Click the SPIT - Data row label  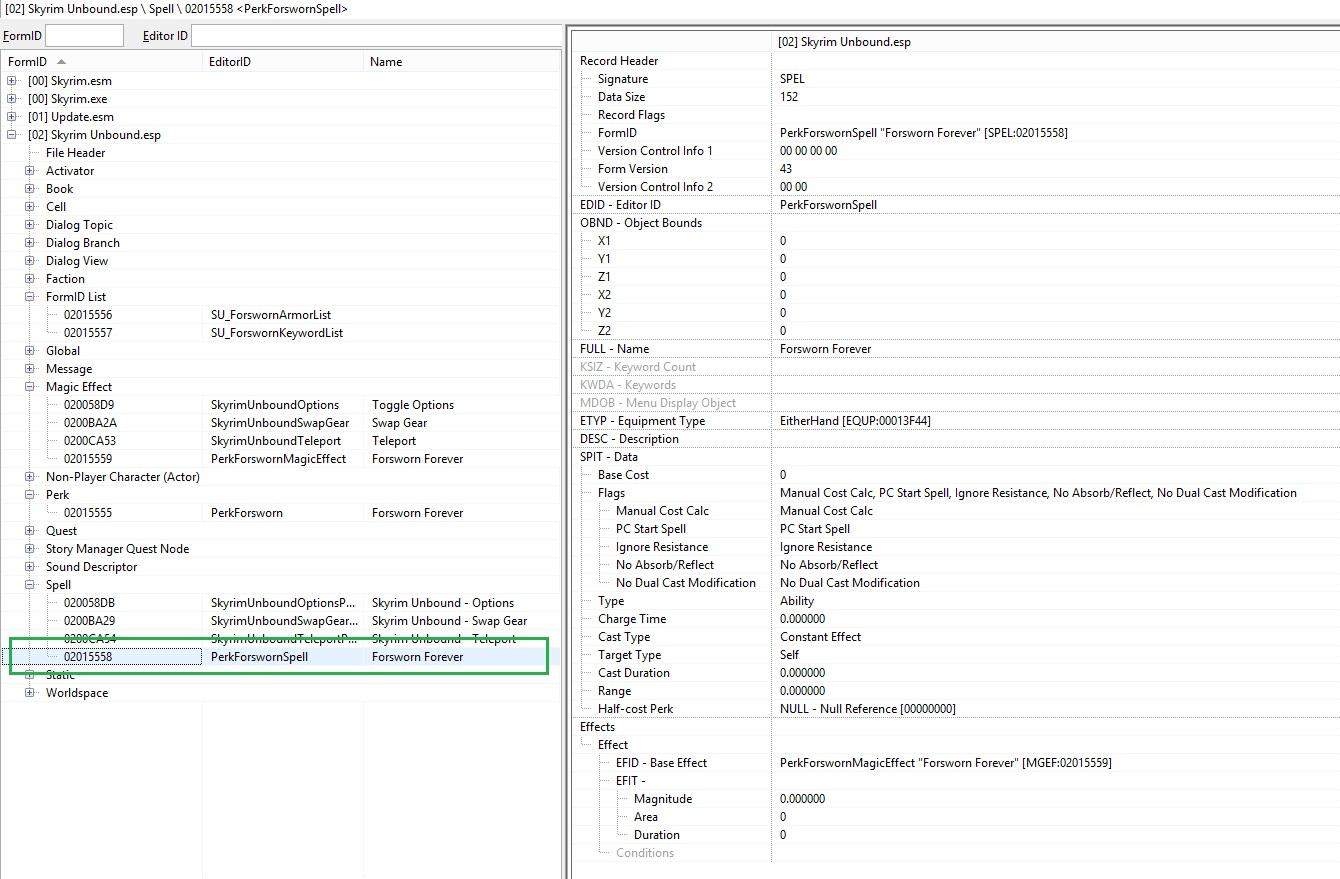point(609,457)
